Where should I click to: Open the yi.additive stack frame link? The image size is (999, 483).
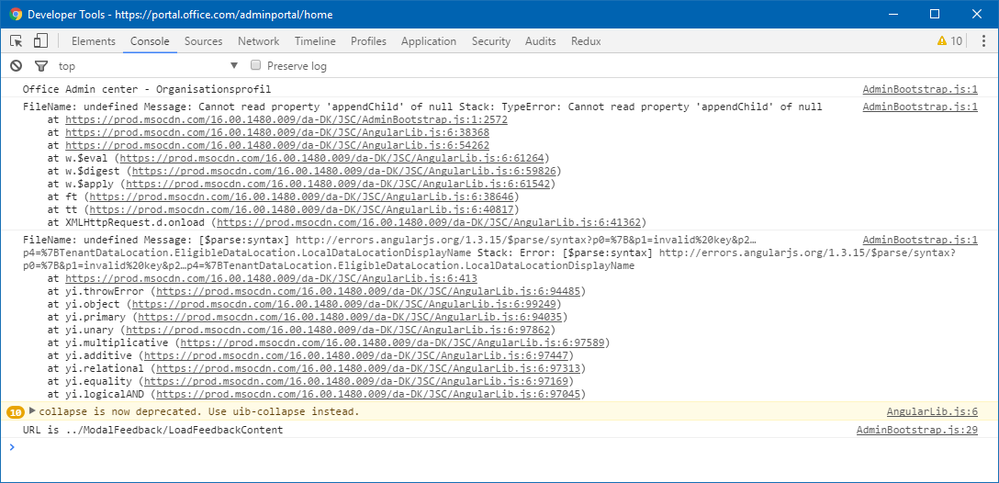tap(356, 355)
